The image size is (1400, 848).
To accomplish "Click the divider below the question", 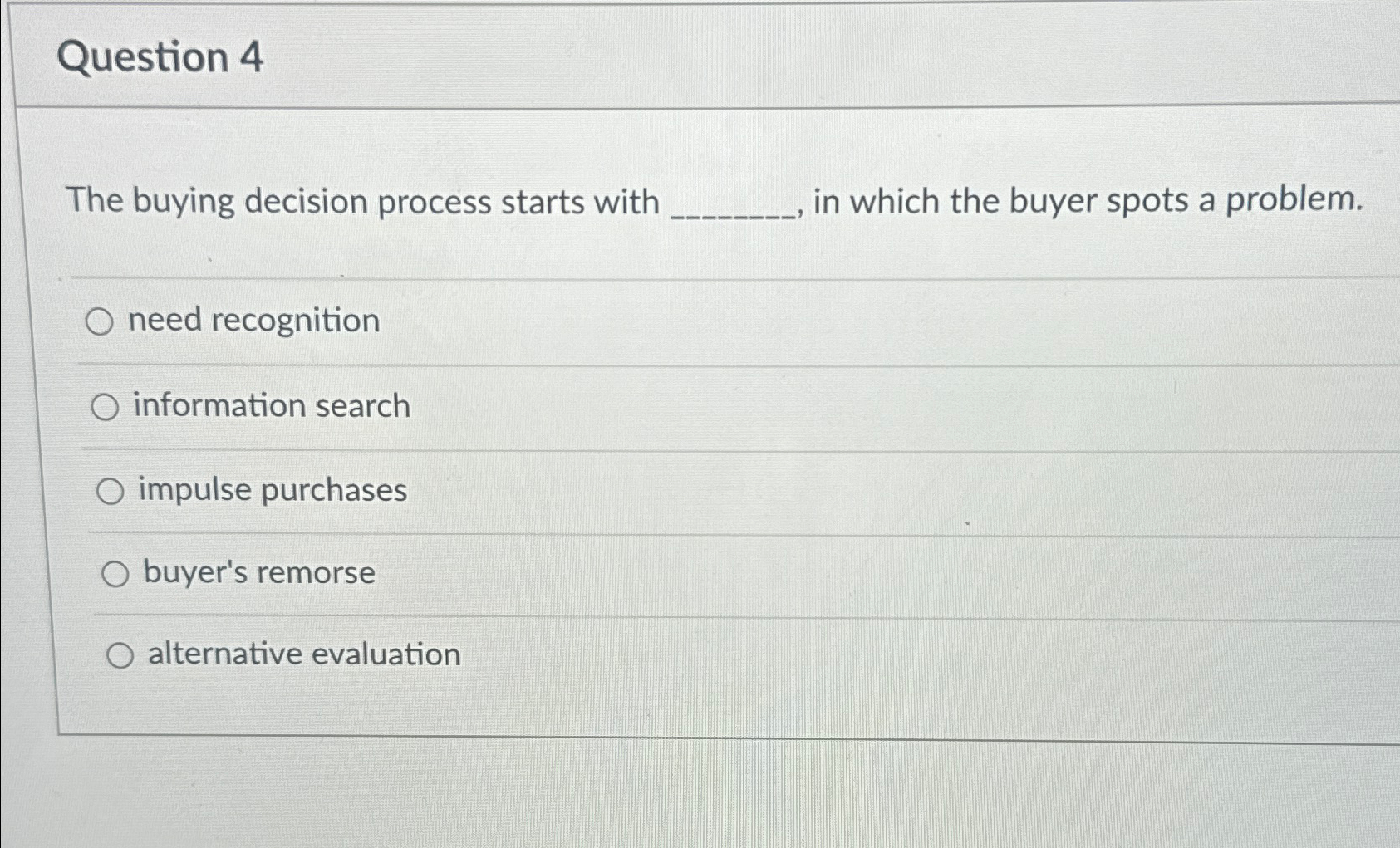I will [665, 277].
